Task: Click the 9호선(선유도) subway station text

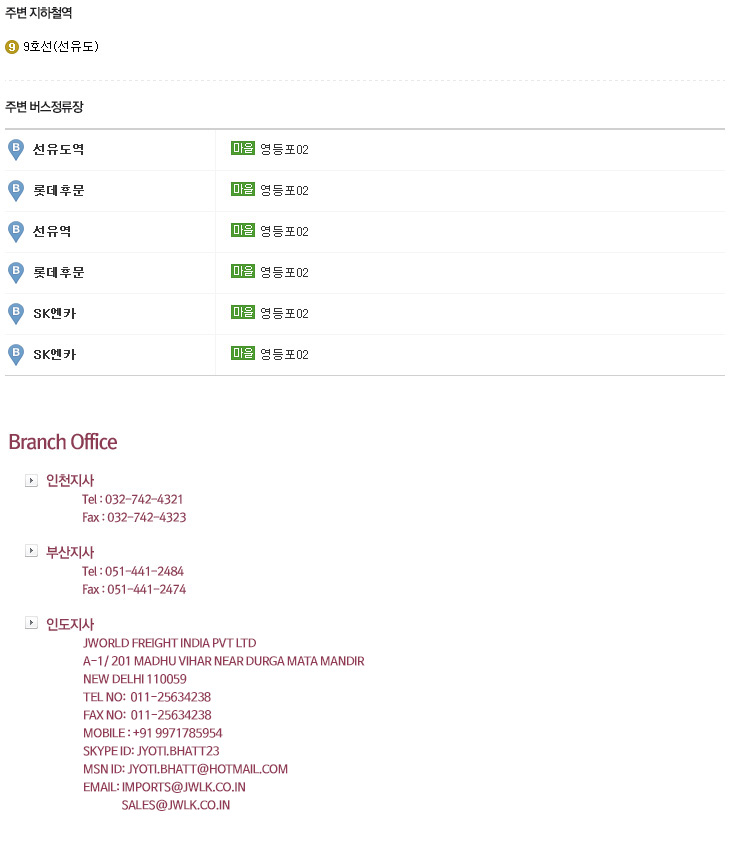Action: (61, 47)
